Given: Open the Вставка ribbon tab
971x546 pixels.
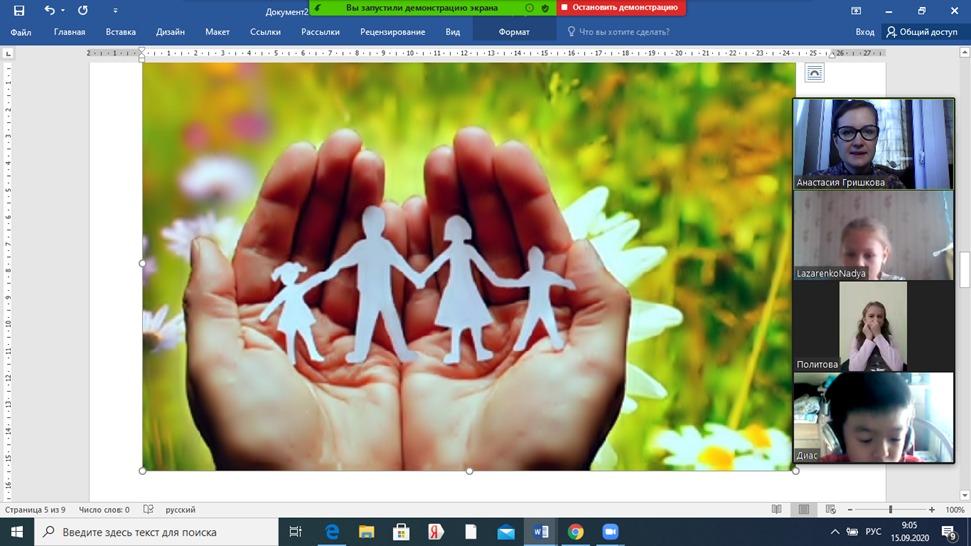Looking at the screenshot, I should 120,32.
